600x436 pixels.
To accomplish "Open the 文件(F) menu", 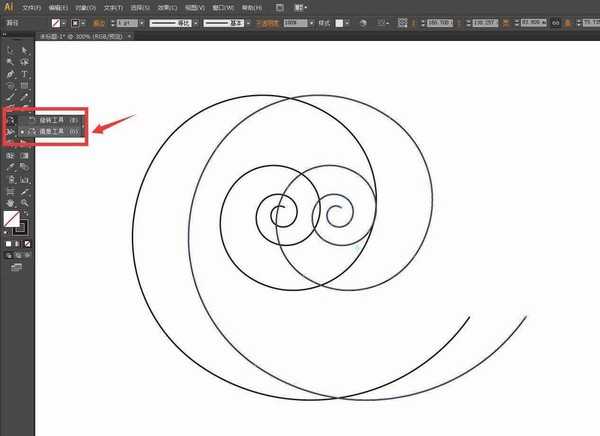I will pyautogui.click(x=32, y=7).
